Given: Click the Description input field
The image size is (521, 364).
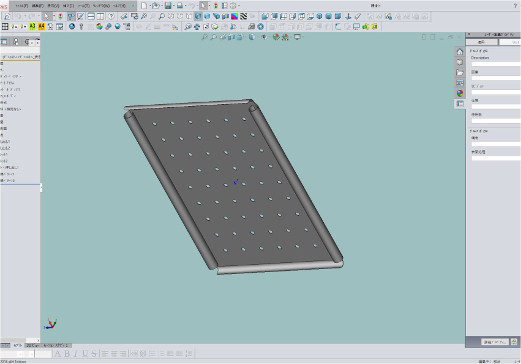Looking at the screenshot, I should tap(496, 64).
